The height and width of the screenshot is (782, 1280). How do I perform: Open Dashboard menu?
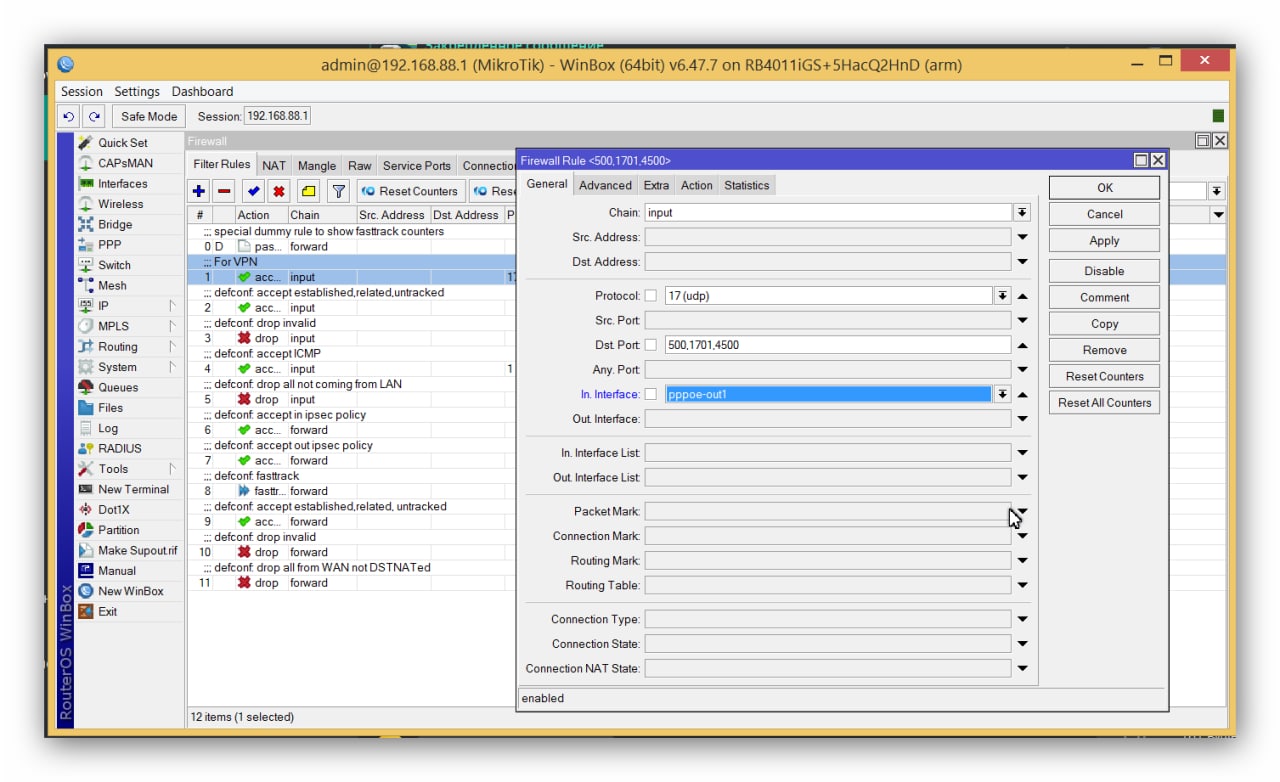(x=202, y=91)
